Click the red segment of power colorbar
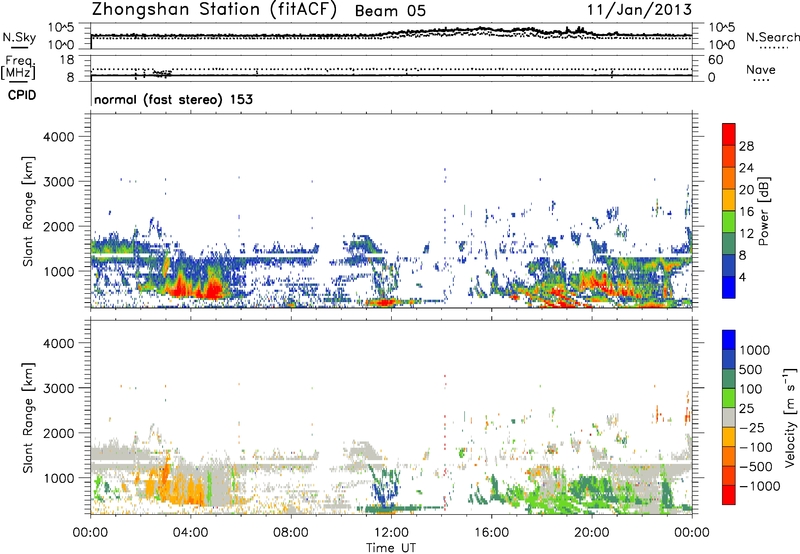Screen dimensions: 800x554 pyautogui.click(x=729, y=134)
